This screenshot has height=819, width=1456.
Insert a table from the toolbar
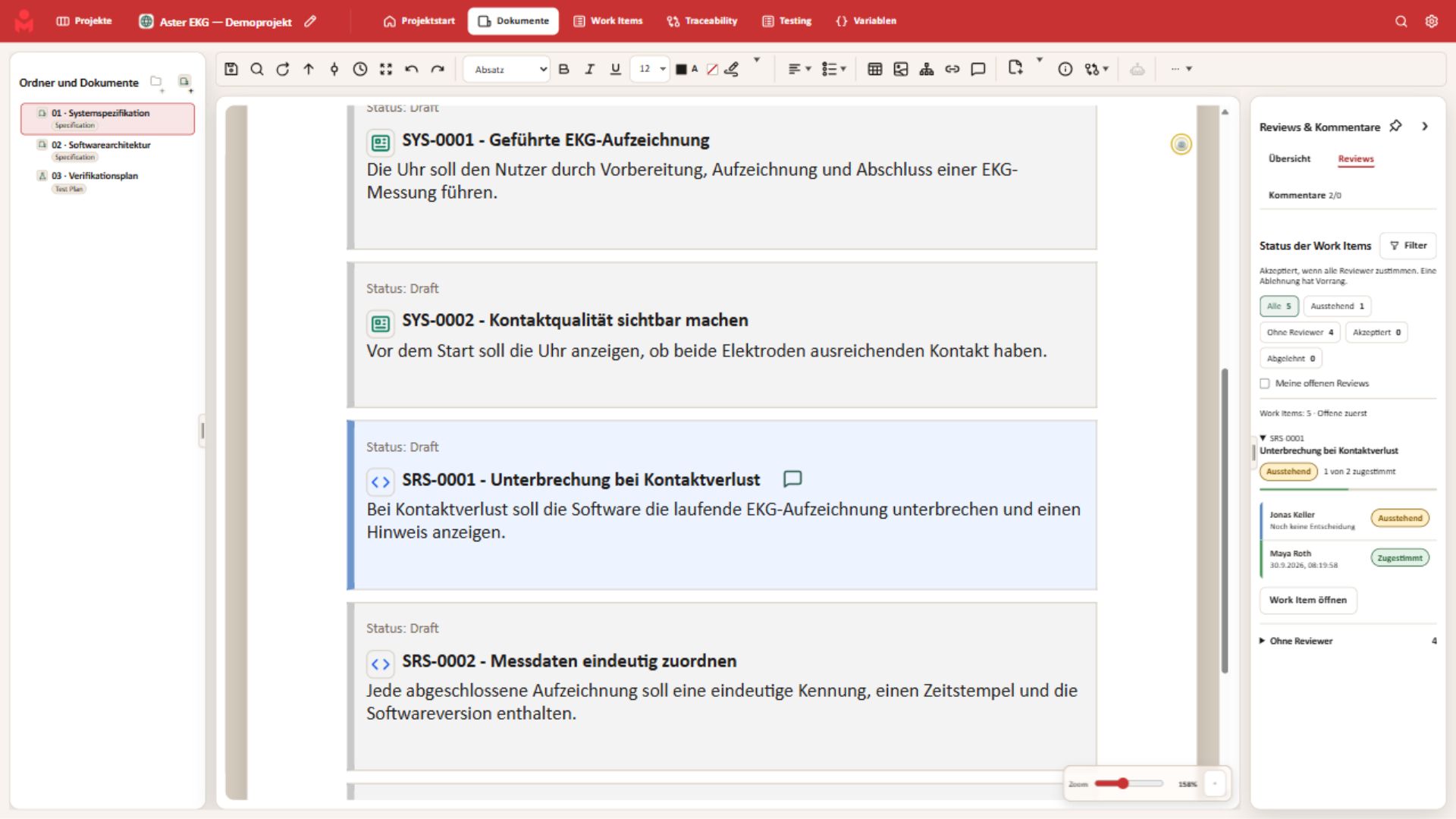click(x=874, y=69)
